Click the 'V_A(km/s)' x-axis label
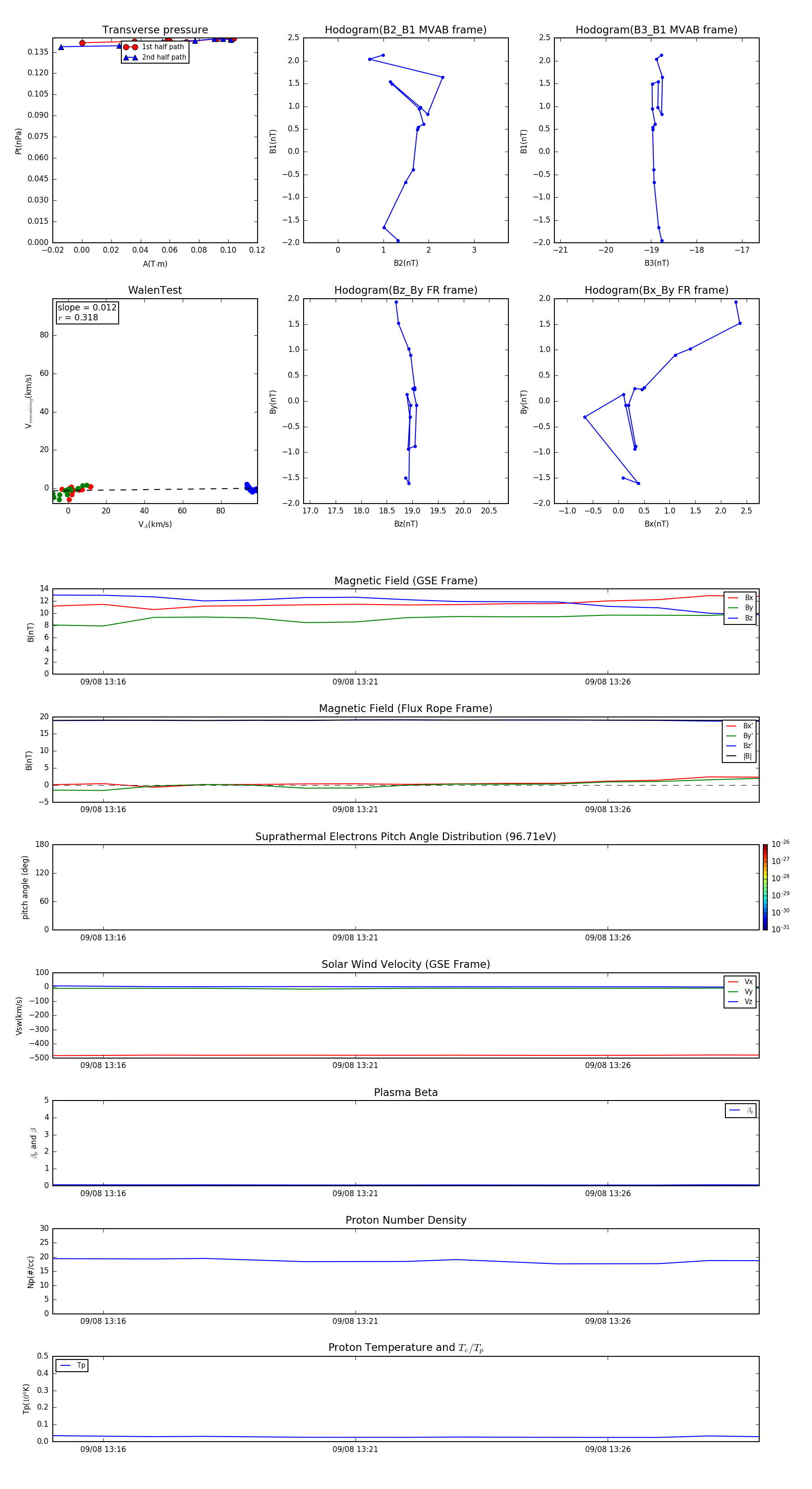This screenshot has width=812, height=1489. coord(155,524)
